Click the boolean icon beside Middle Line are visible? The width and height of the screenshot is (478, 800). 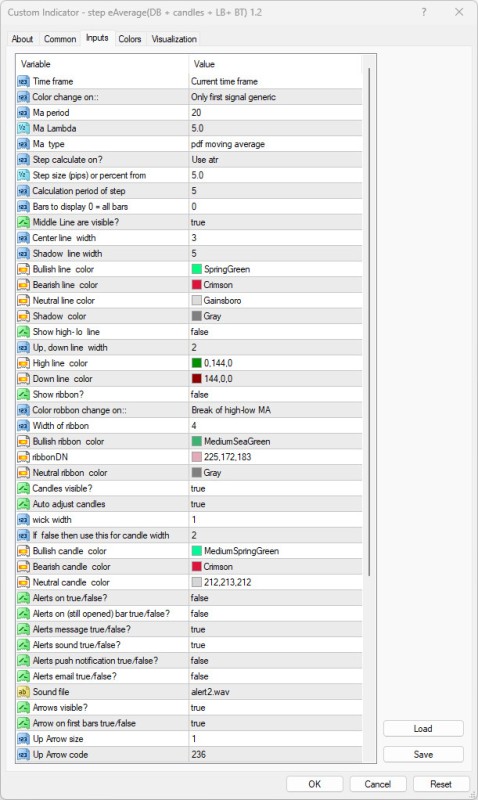(23, 222)
